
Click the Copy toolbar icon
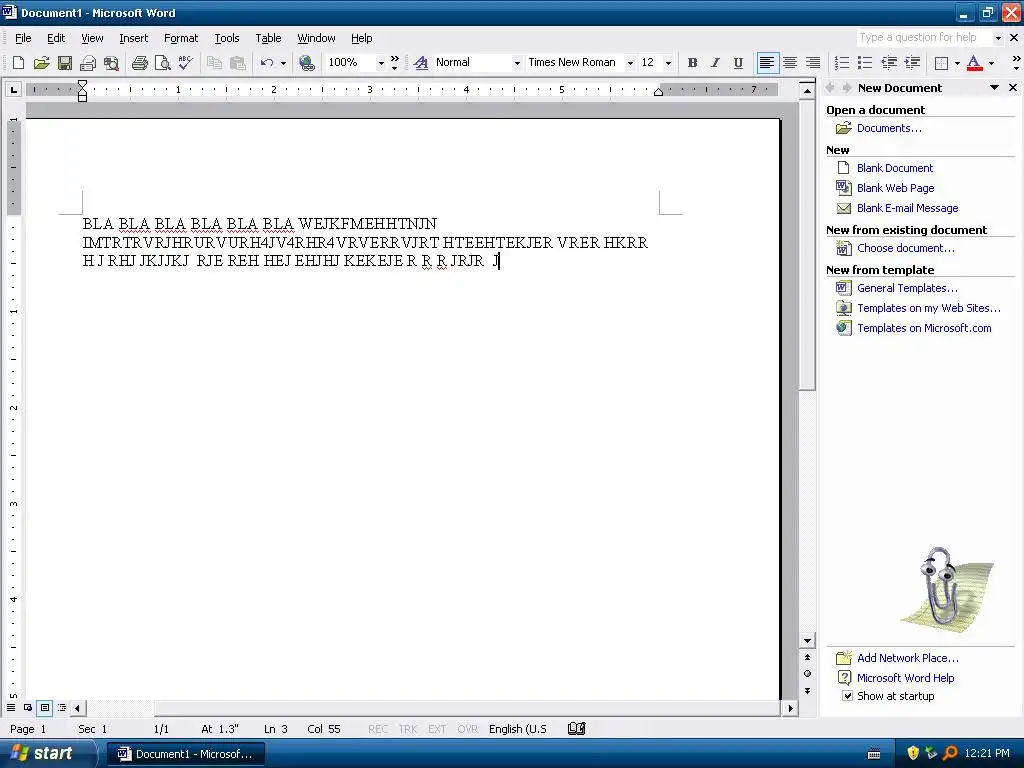[x=214, y=63]
